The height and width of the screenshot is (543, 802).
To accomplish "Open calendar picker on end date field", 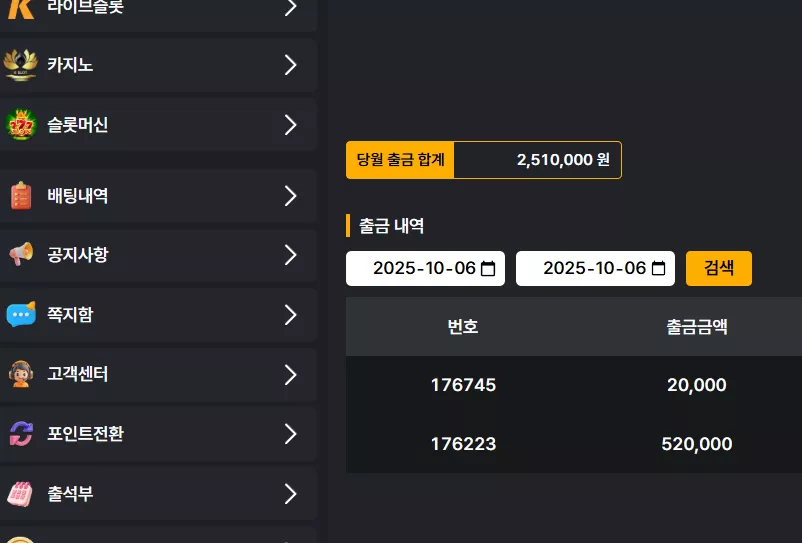I will pos(658,268).
